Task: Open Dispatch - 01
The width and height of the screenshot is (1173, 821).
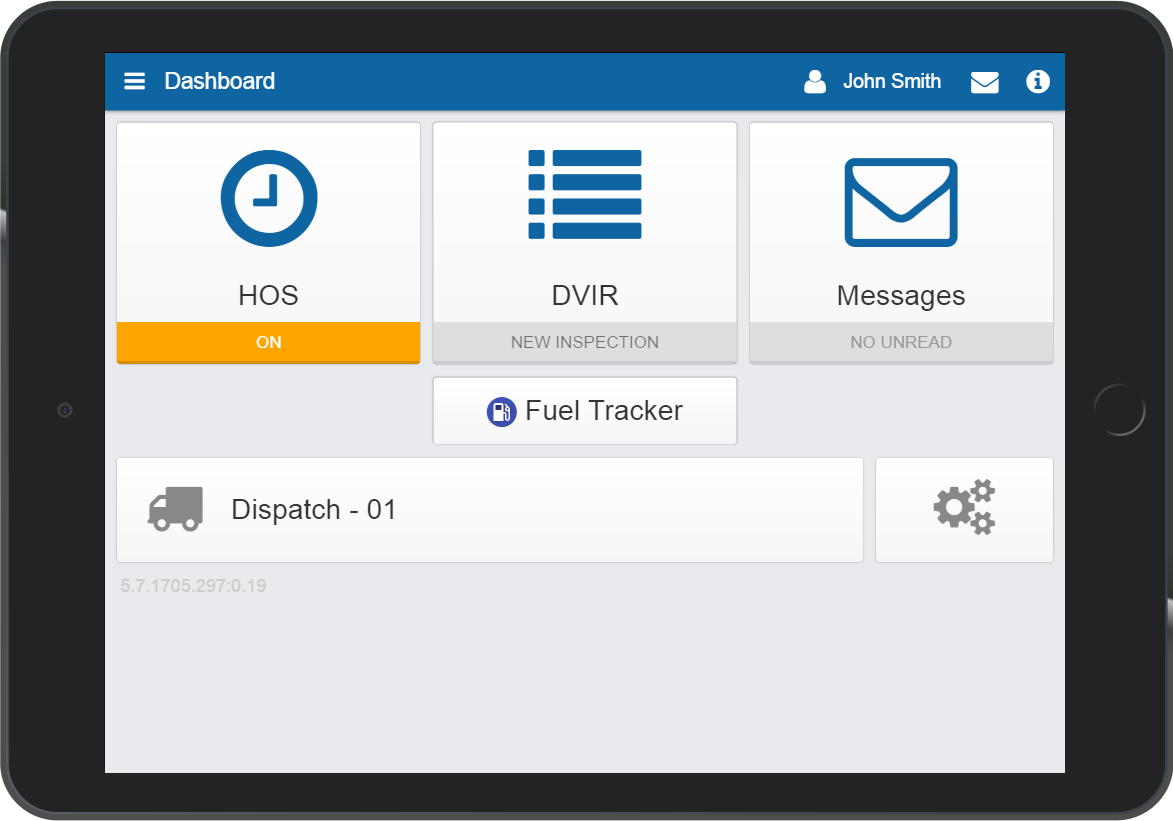Action: (490, 509)
